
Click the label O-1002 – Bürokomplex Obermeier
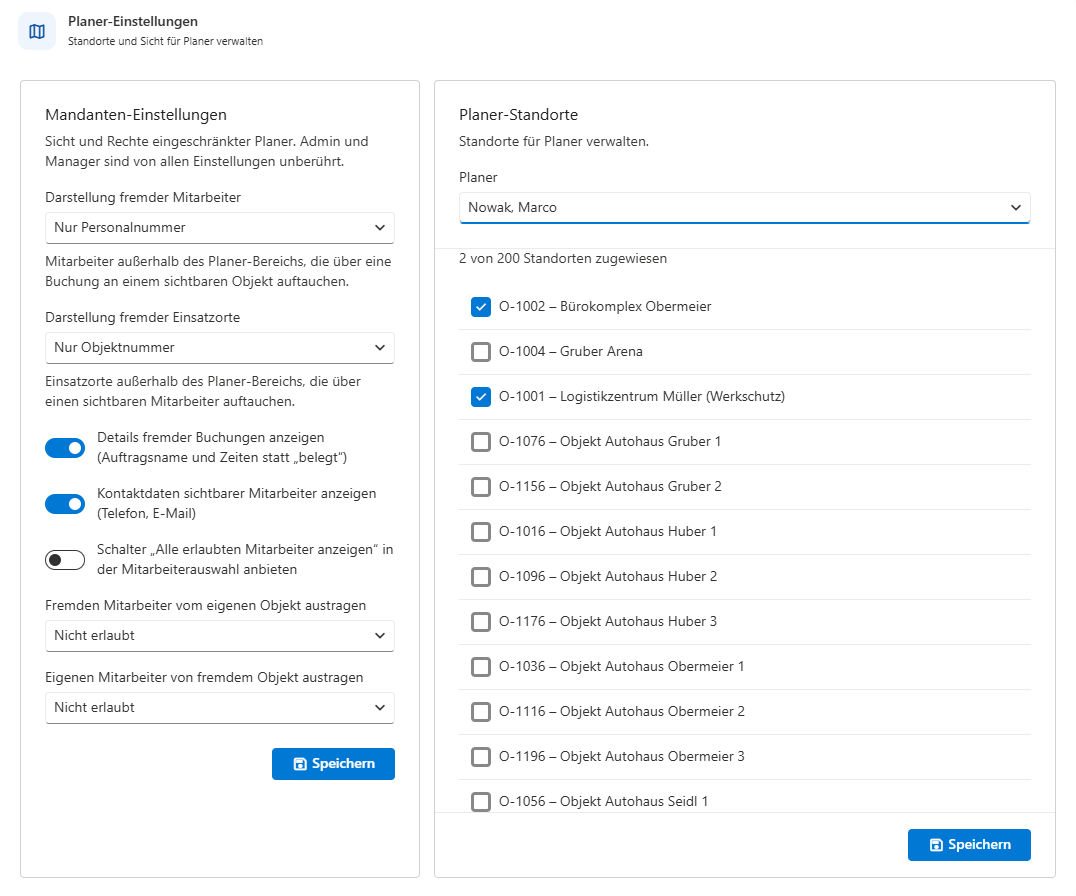[x=605, y=307]
